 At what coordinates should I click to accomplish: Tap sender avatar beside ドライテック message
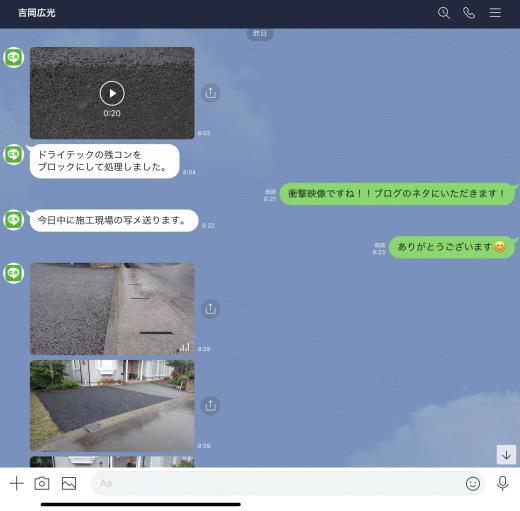[14, 155]
